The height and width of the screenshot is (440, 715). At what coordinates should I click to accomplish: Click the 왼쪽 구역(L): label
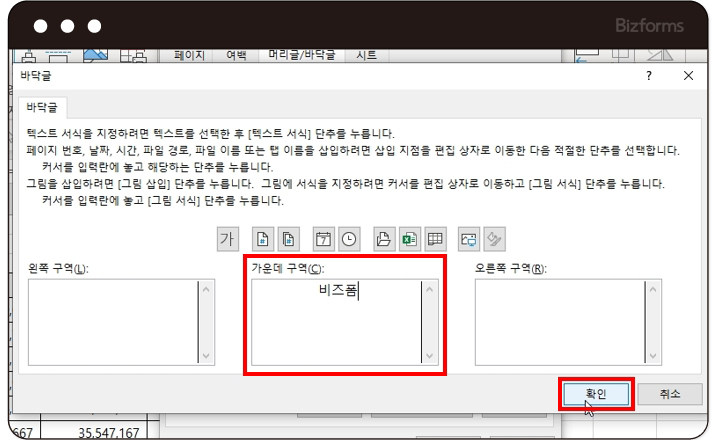[x=58, y=268]
